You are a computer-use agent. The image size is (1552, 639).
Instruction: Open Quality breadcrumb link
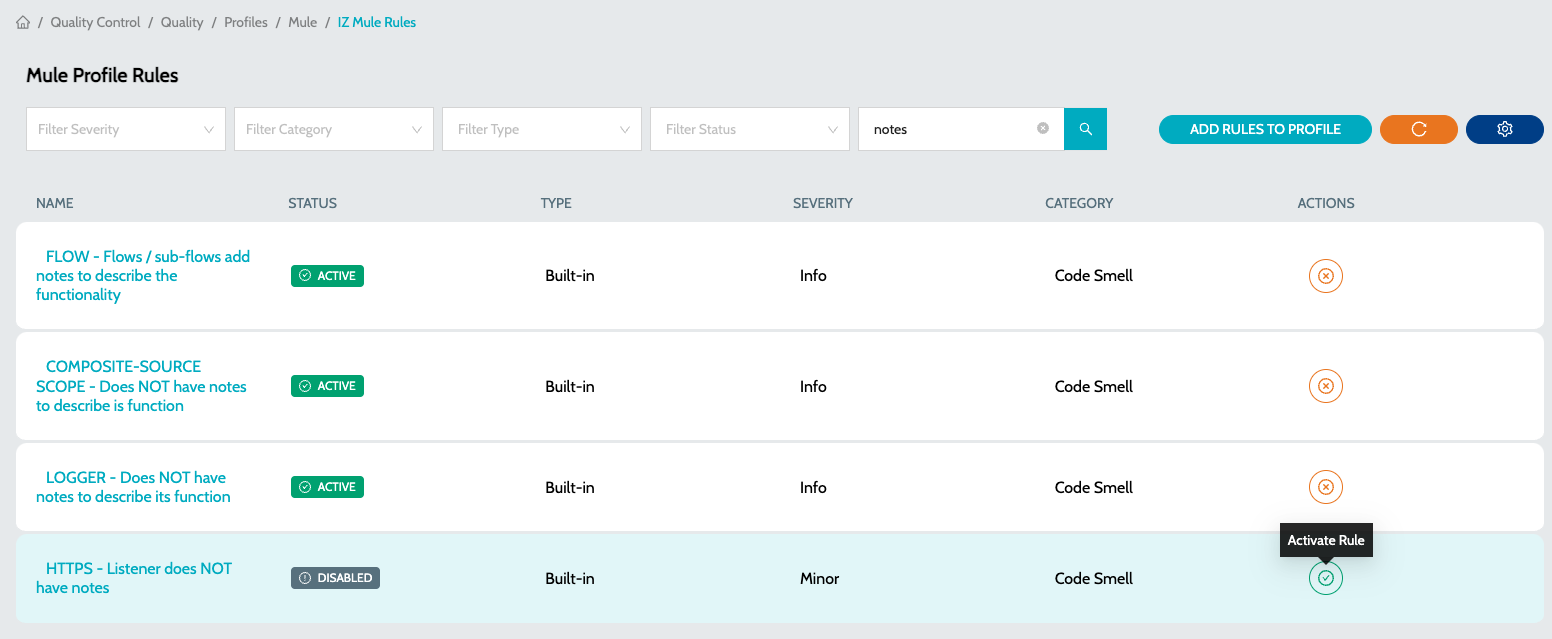pyautogui.click(x=182, y=22)
